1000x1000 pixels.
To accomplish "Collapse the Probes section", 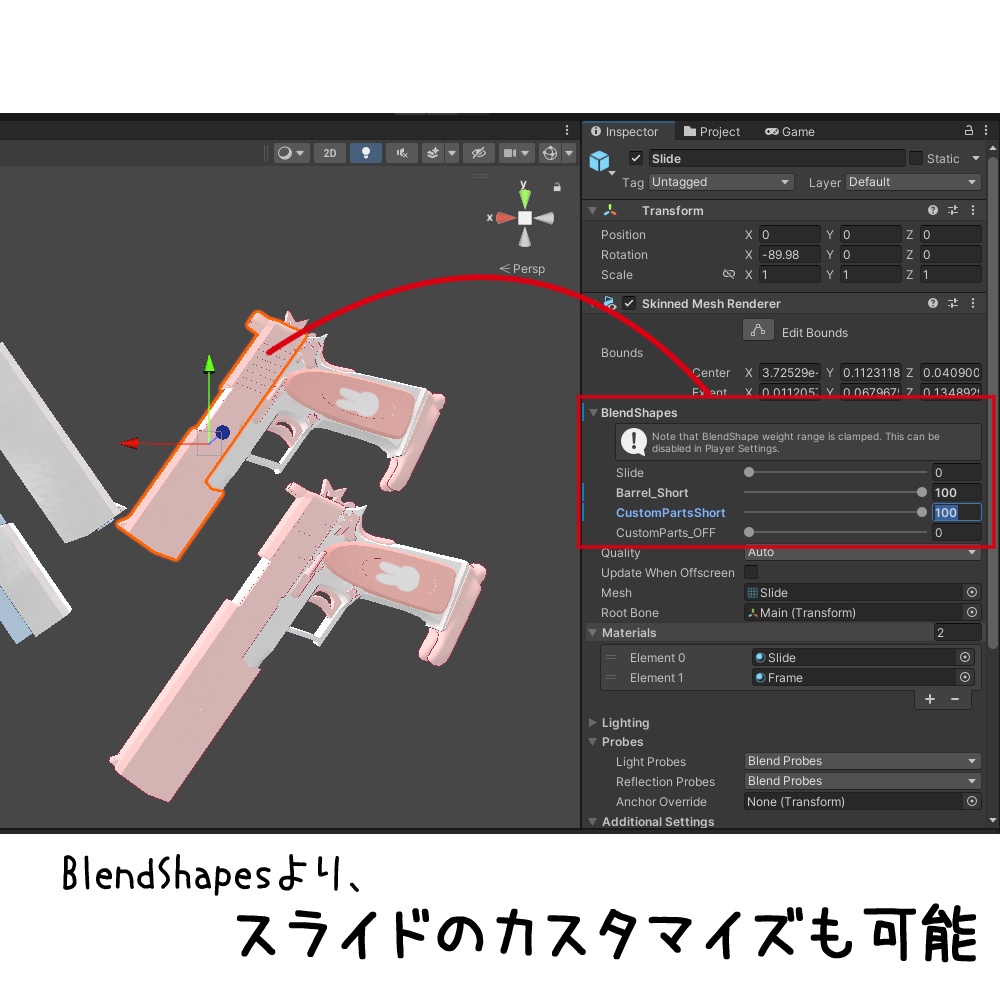I will (x=592, y=742).
